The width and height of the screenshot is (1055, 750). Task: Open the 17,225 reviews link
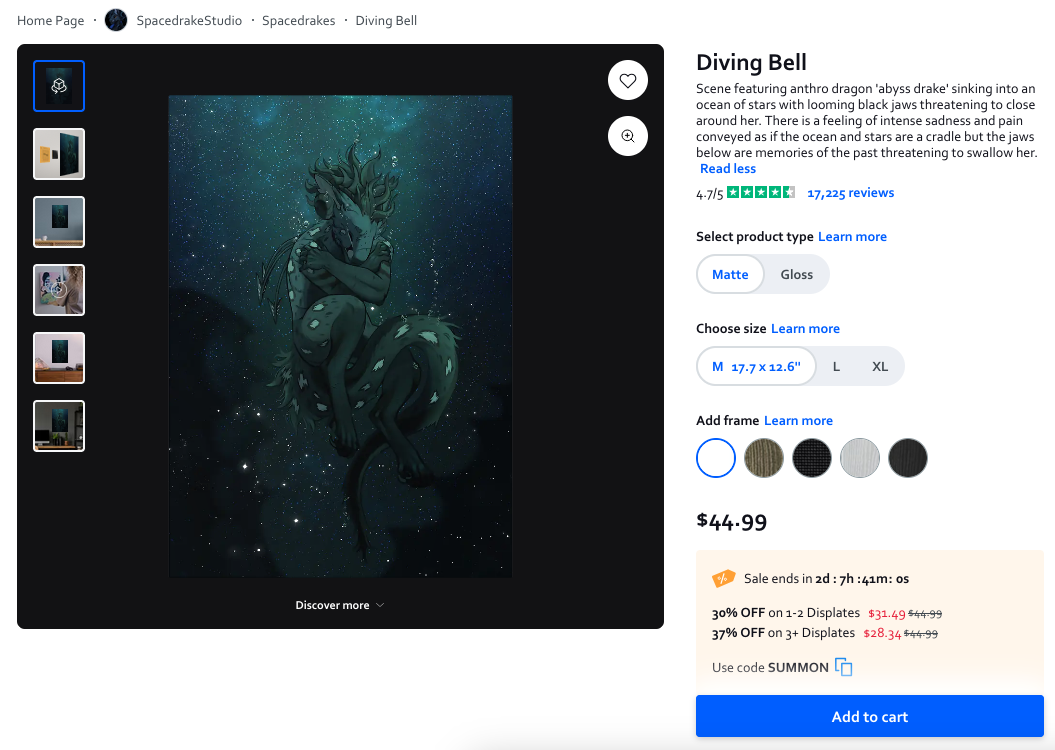tap(850, 193)
